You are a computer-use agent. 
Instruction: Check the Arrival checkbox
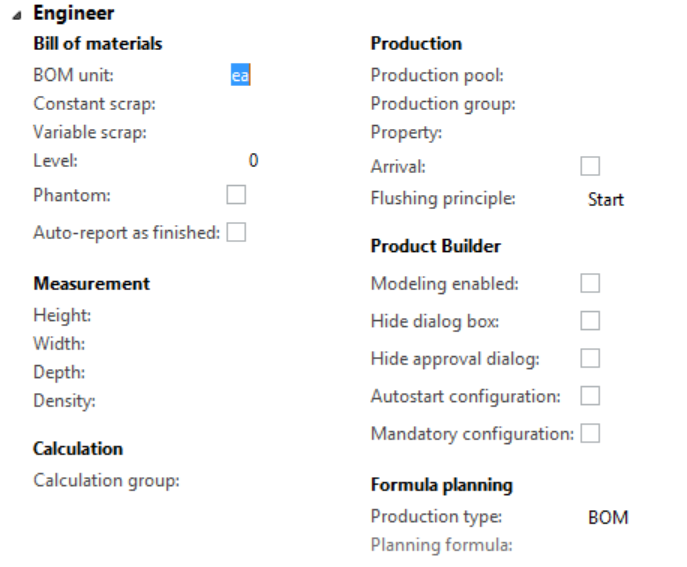[590, 166]
